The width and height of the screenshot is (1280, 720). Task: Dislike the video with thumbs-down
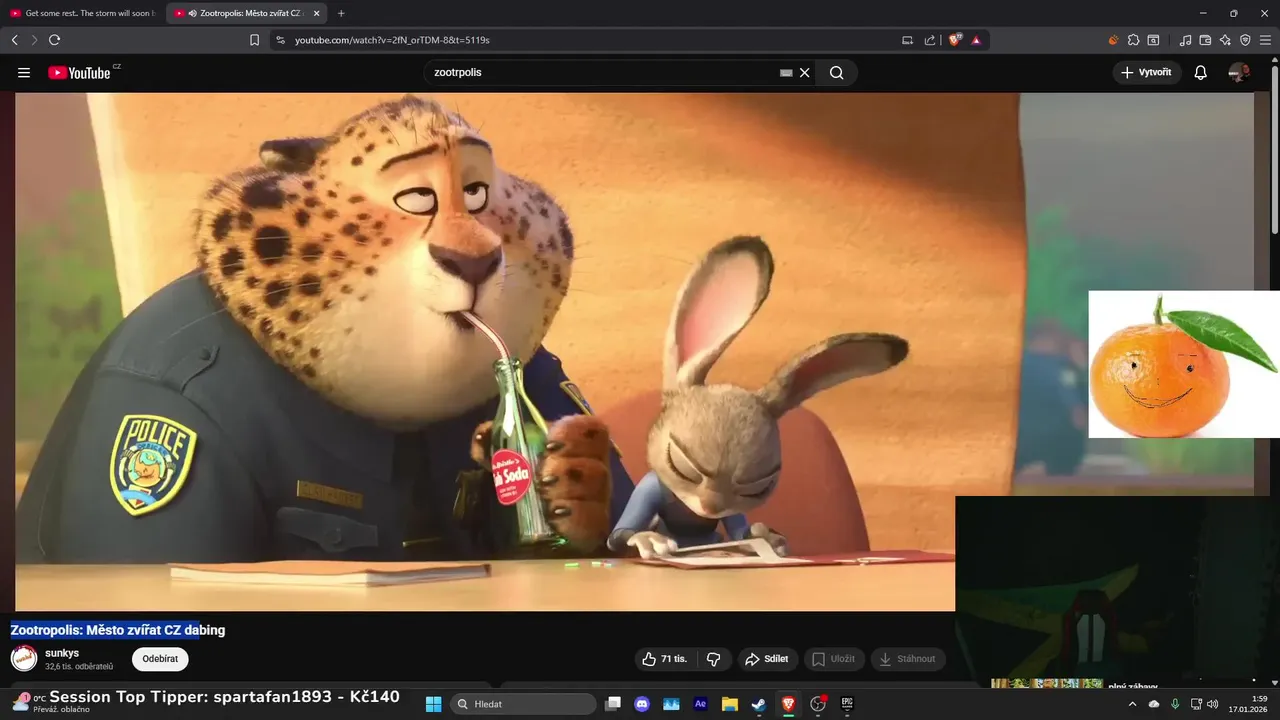[714, 659]
